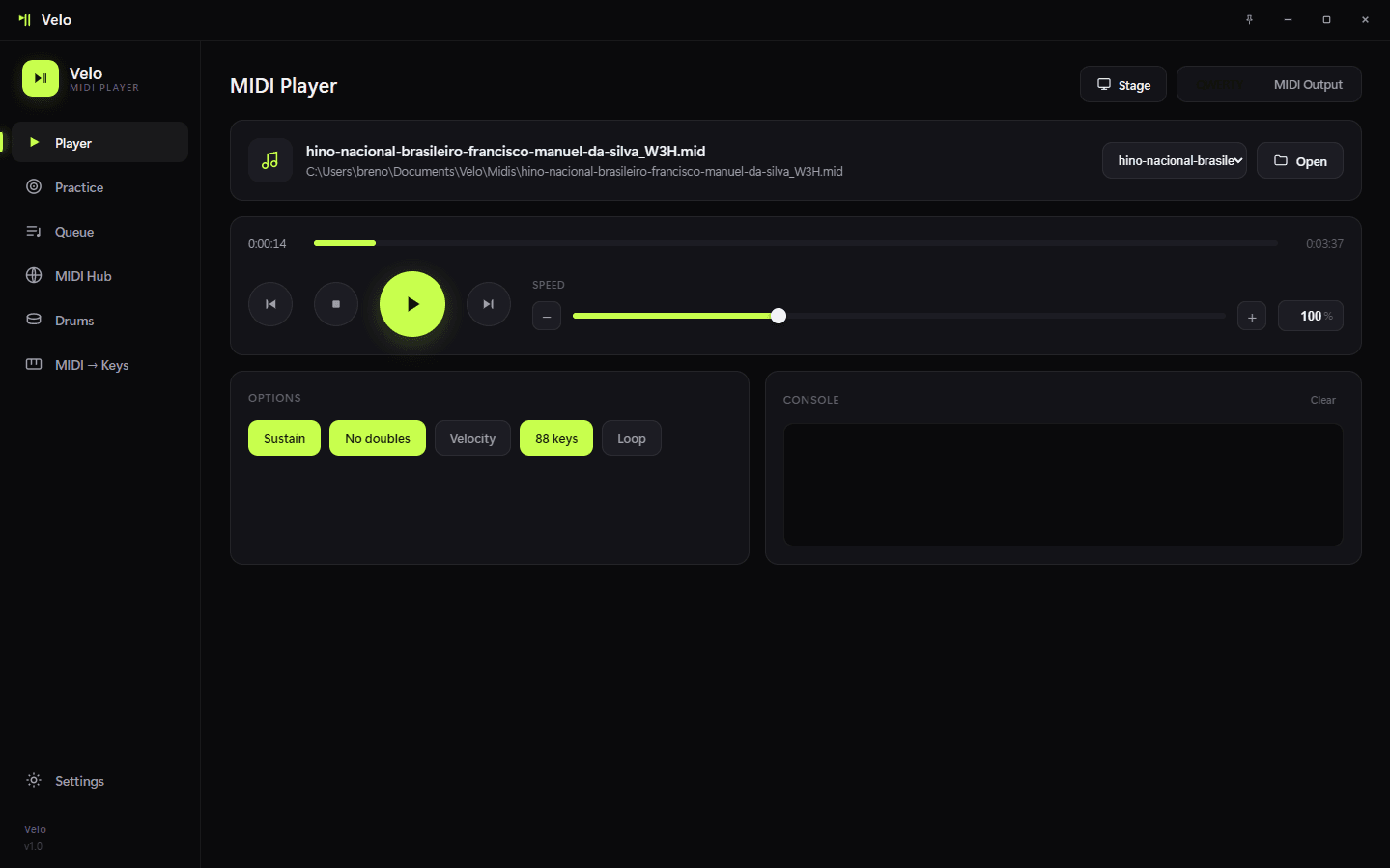The width and height of the screenshot is (1390, 868).
Task: Open Settings from the sidebar
Action: (x=99, y=781)
